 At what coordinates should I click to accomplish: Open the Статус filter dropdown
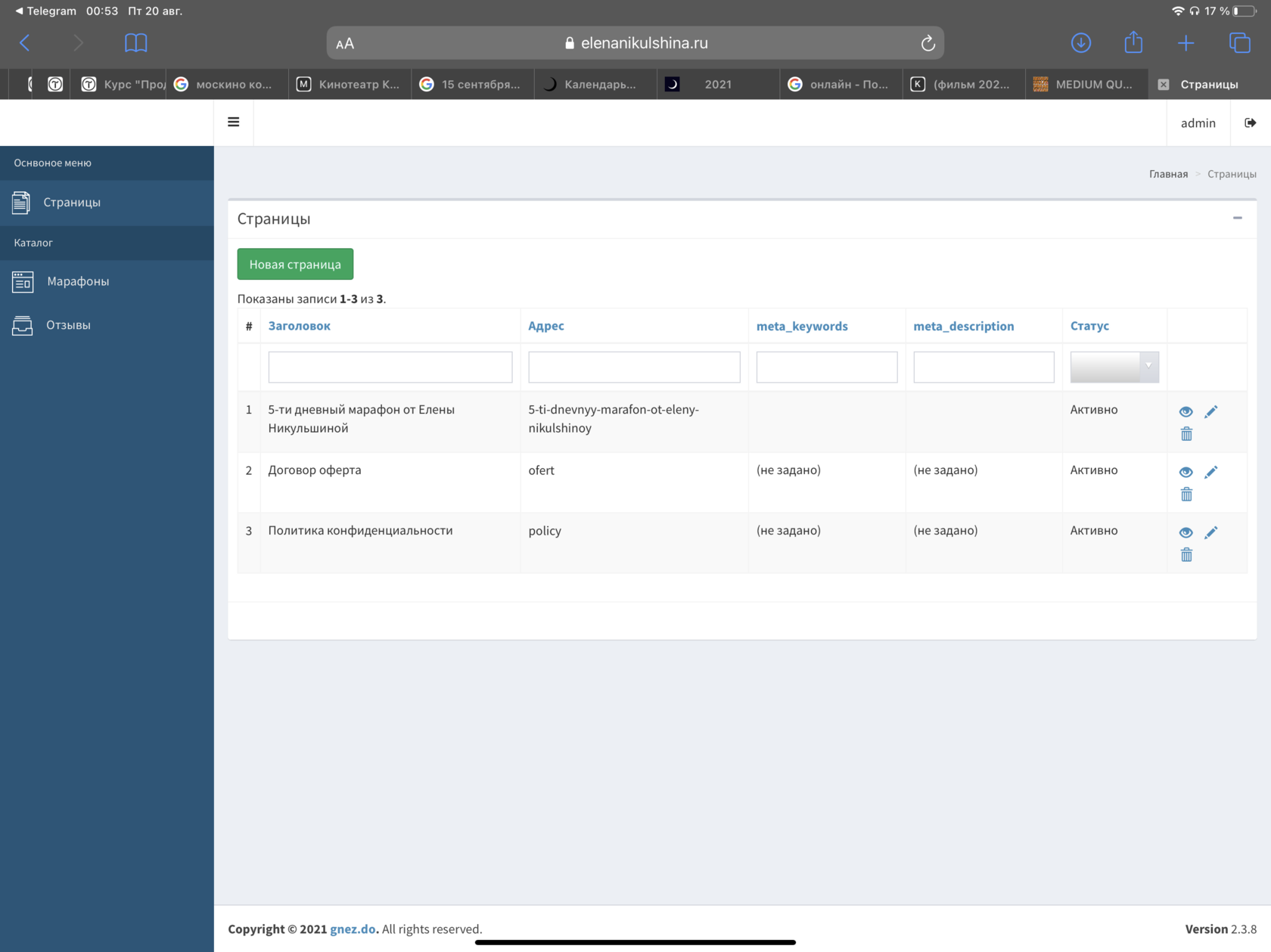[1114, 367]
